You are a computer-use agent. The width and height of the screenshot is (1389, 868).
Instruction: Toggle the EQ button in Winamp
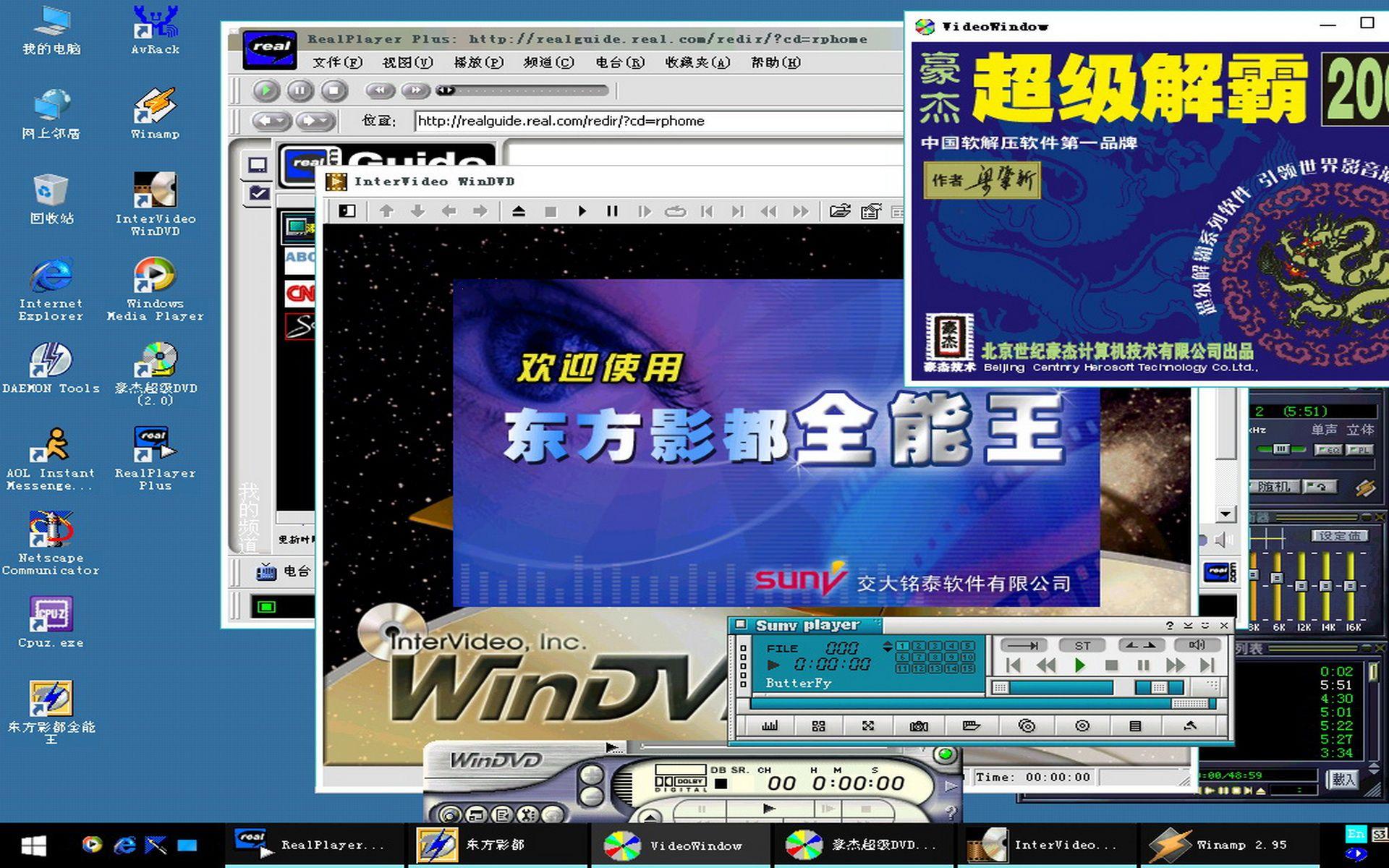pyautogui.click(x=1328, y=450)
